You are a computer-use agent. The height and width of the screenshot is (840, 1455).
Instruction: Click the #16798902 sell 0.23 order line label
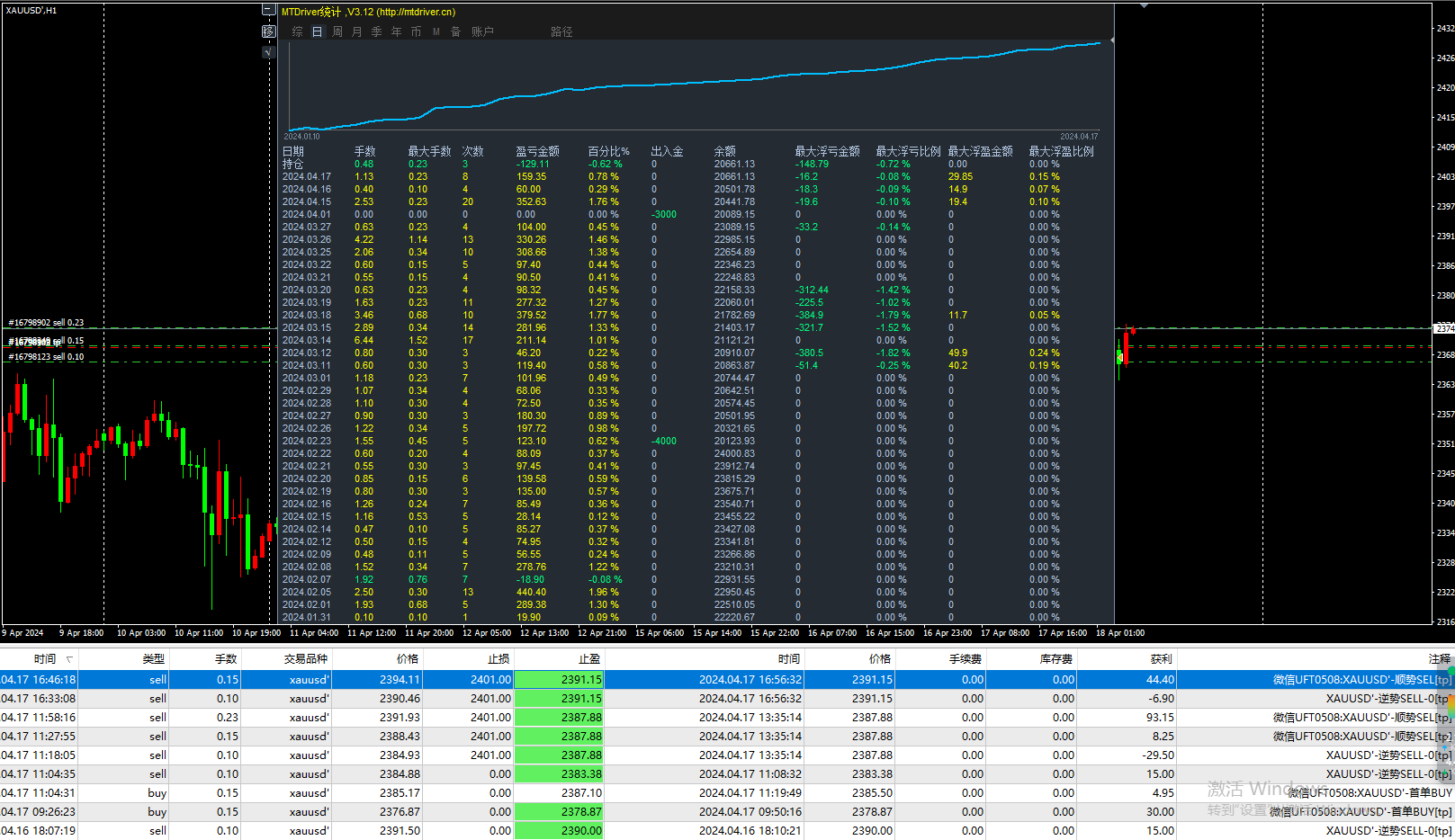(x=46, y=322)
